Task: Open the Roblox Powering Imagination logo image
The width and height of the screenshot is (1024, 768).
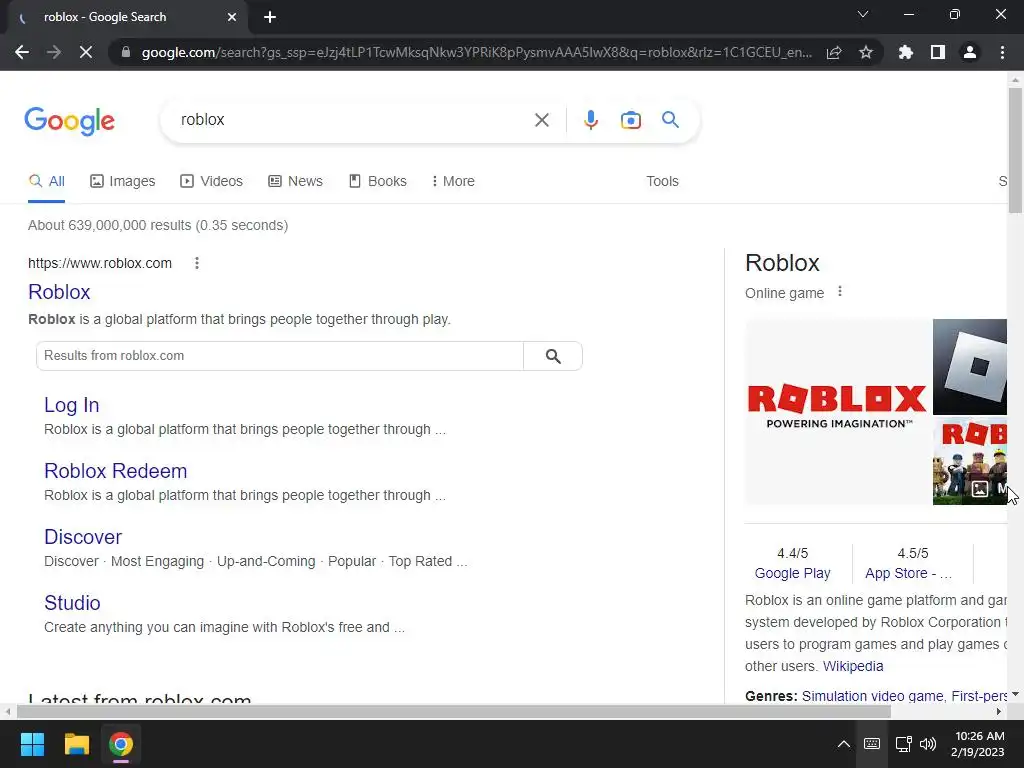Action: coord(837,411)
